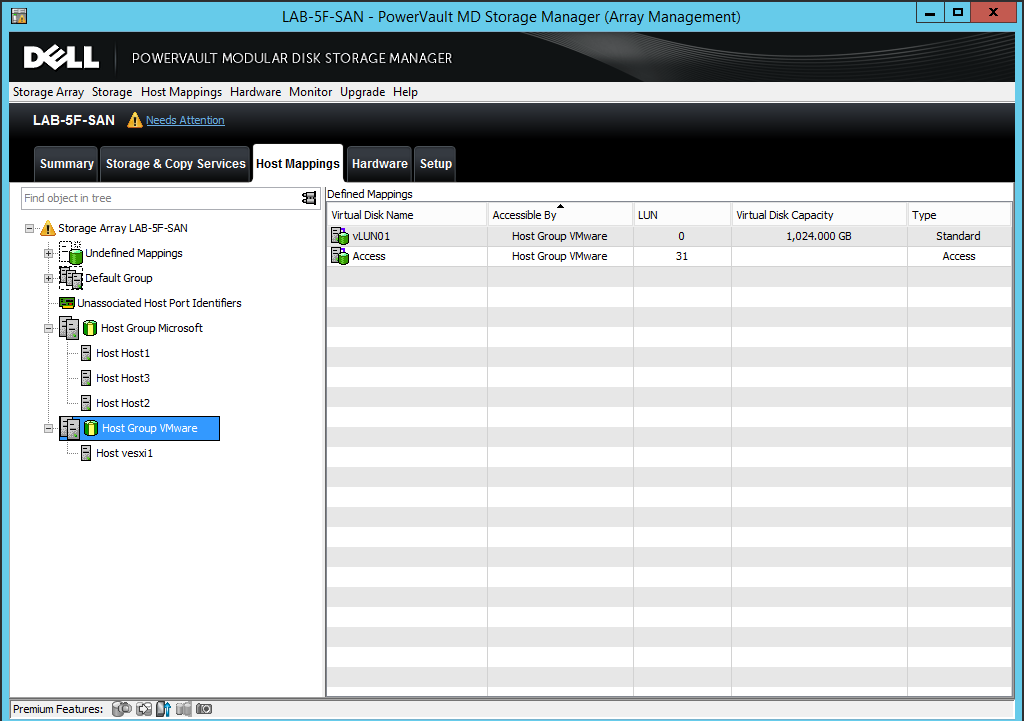The image size is (1024, 721).
Task: Select the Undefined Mappings tree item
Action: pos(134,253)
